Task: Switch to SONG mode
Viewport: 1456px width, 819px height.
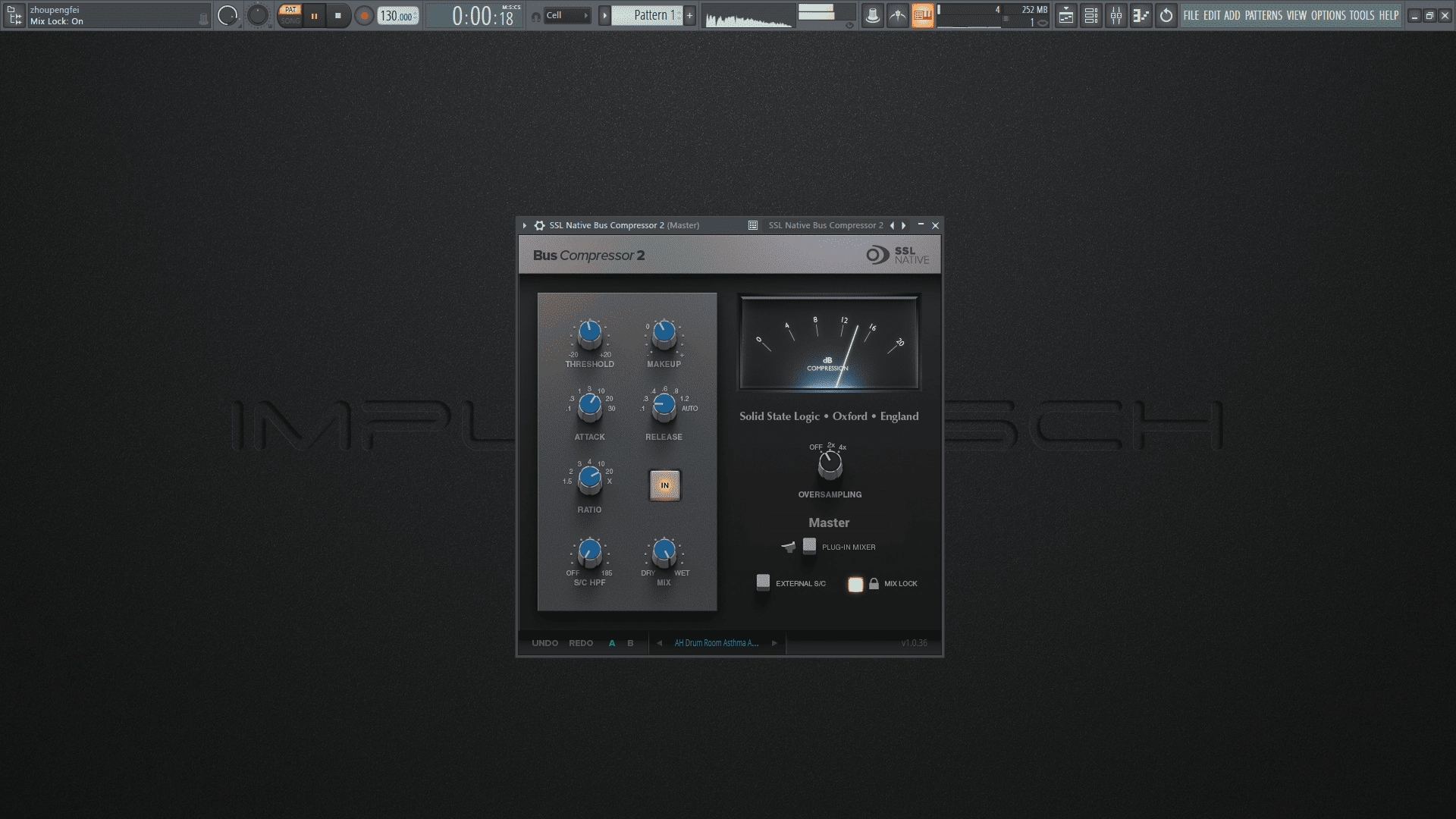Action: point(290,20)
